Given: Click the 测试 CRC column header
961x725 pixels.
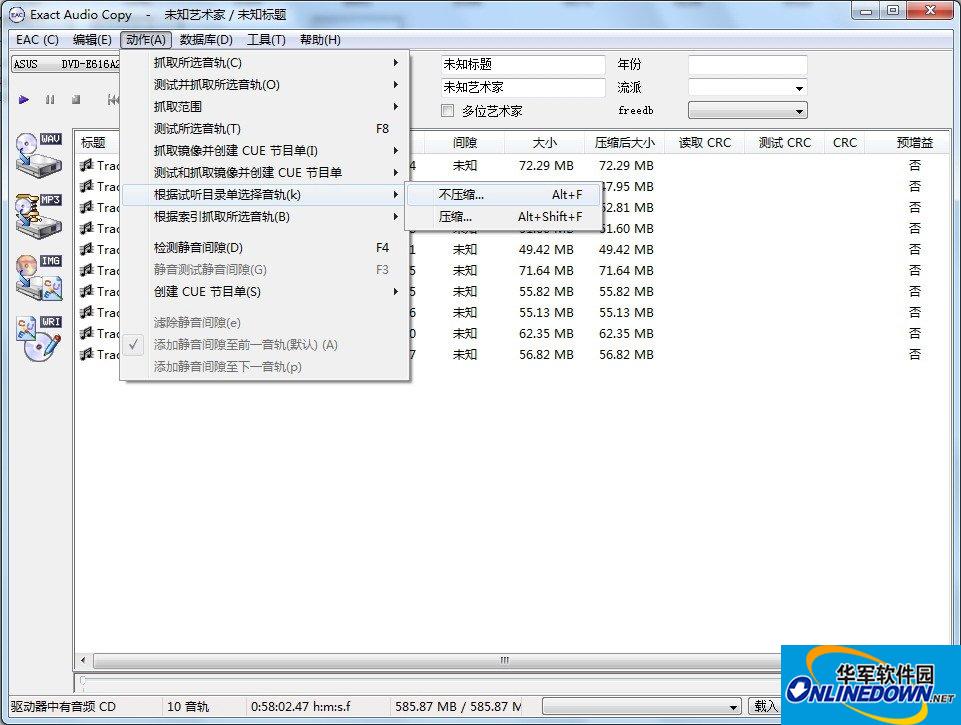Looking at the screenshot, I should (x=784, y=143).
